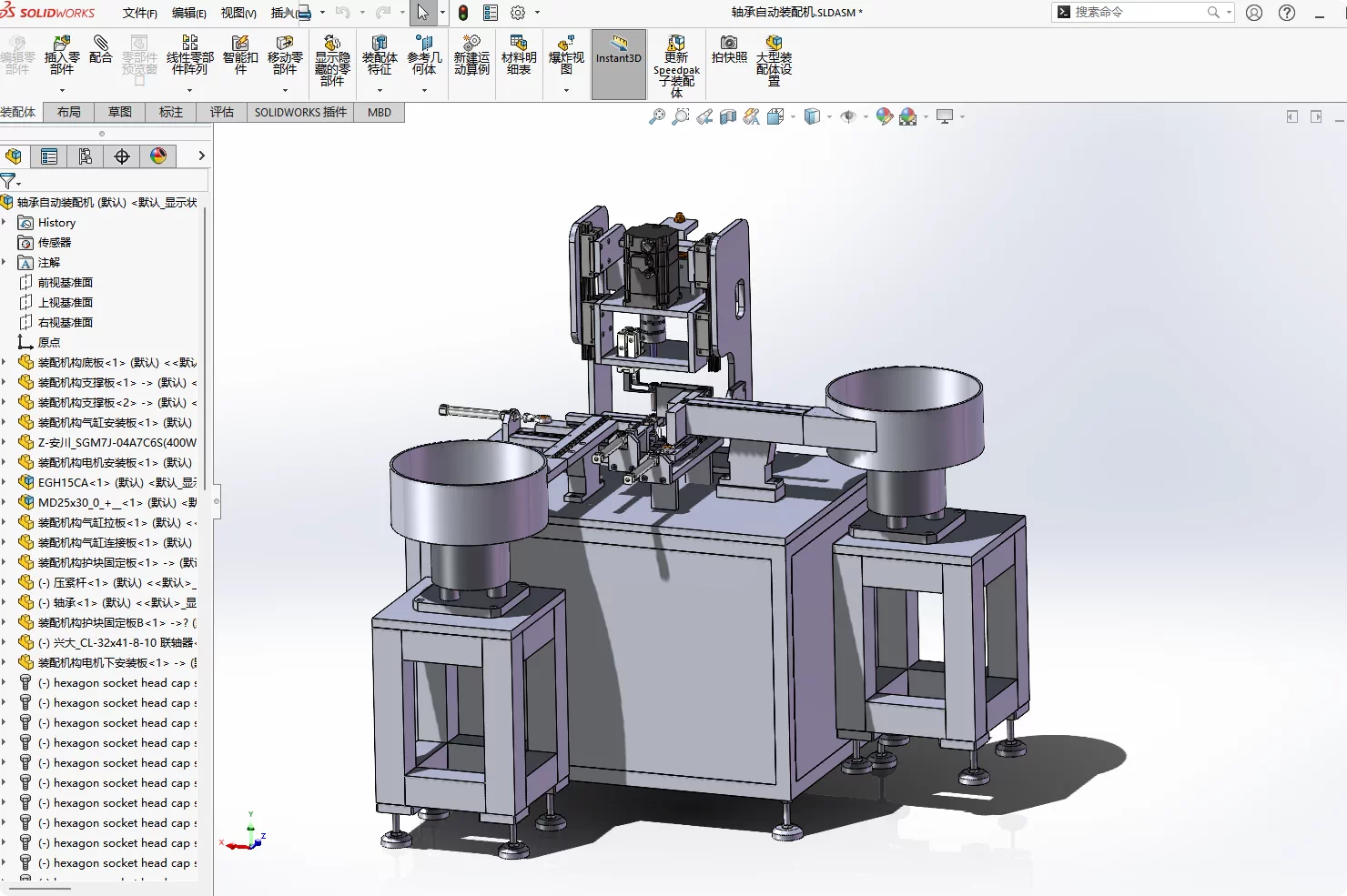
Task: Take a Snapshot (拍快照)
Action: click(x=729, y=49)
